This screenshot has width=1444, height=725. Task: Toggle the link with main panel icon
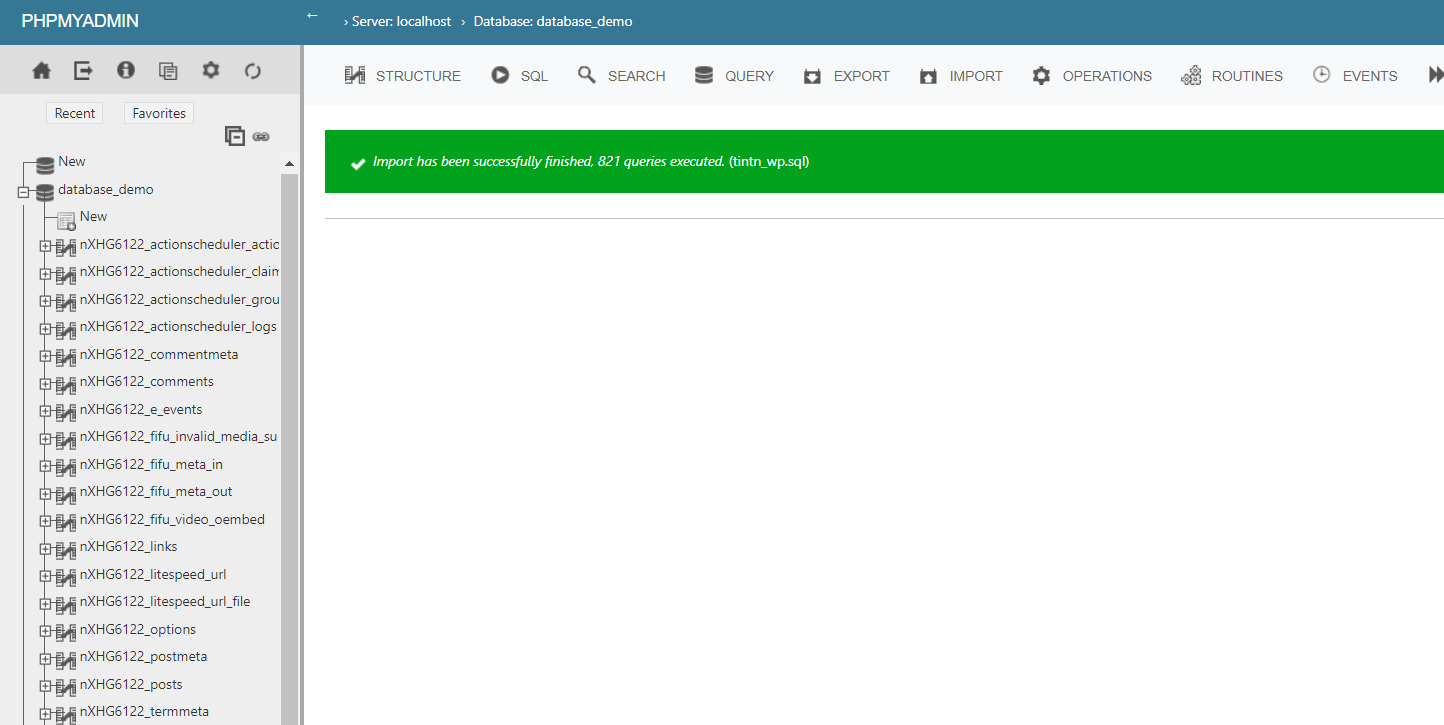tap(261, 136)
